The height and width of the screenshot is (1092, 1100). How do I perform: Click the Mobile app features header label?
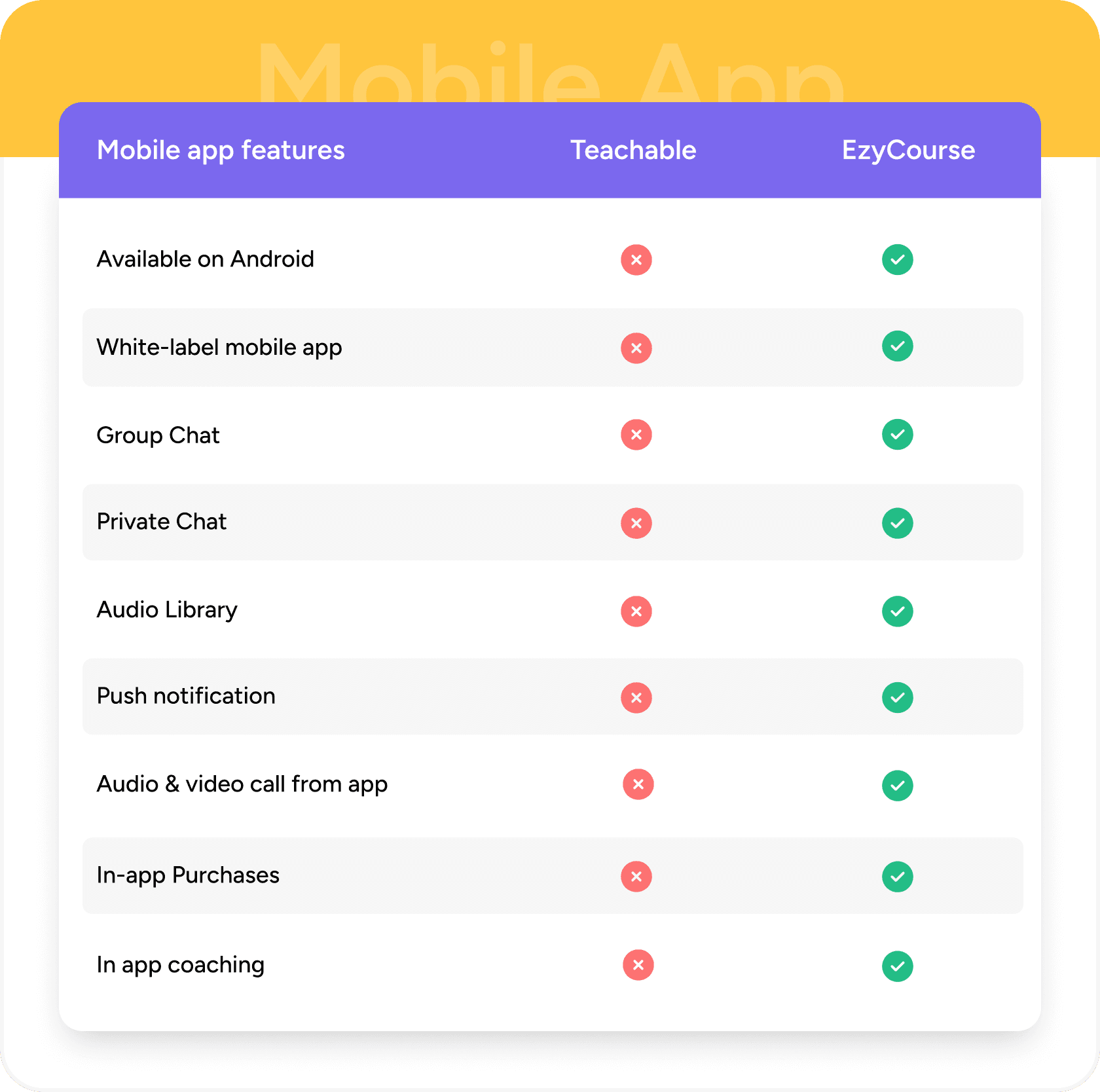click(x=221, y=151)
